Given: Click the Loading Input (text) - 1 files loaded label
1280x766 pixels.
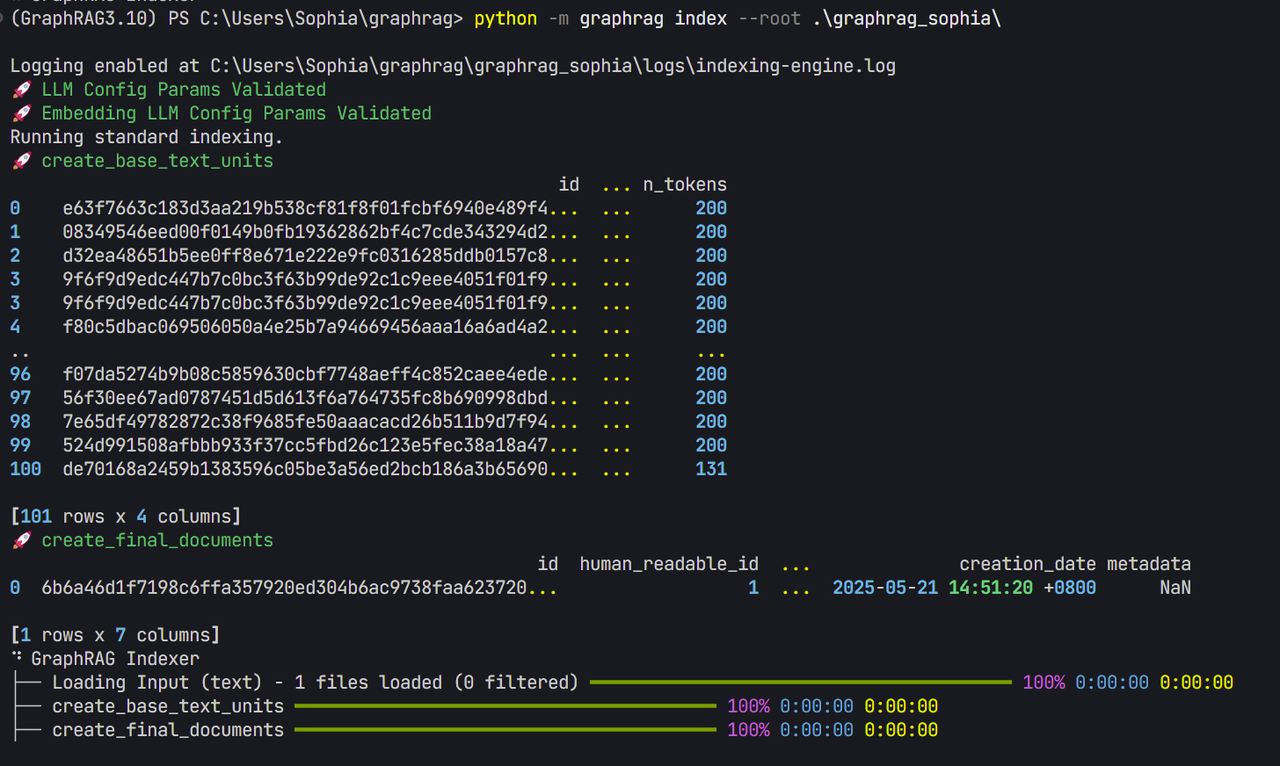Looking at the screenshot, I should point(315,683).
